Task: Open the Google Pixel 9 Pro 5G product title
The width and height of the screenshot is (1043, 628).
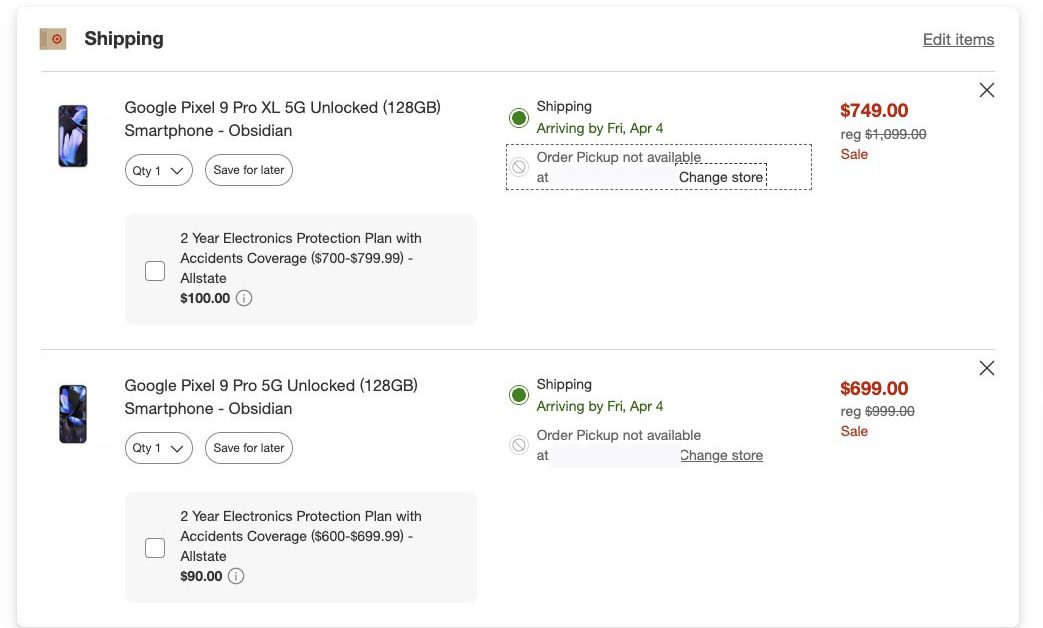Action: [x=271, y=386]
